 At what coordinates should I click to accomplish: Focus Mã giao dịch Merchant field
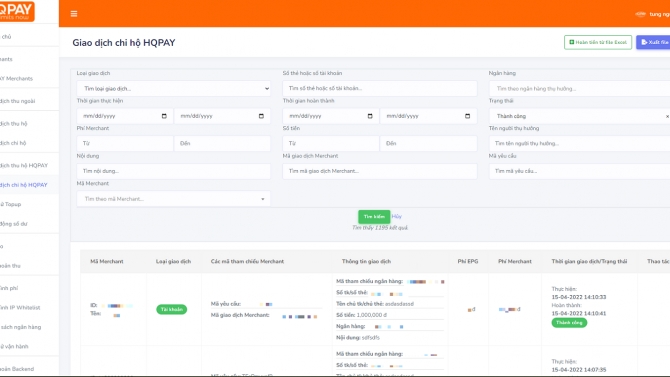click(x=379, y=171)
